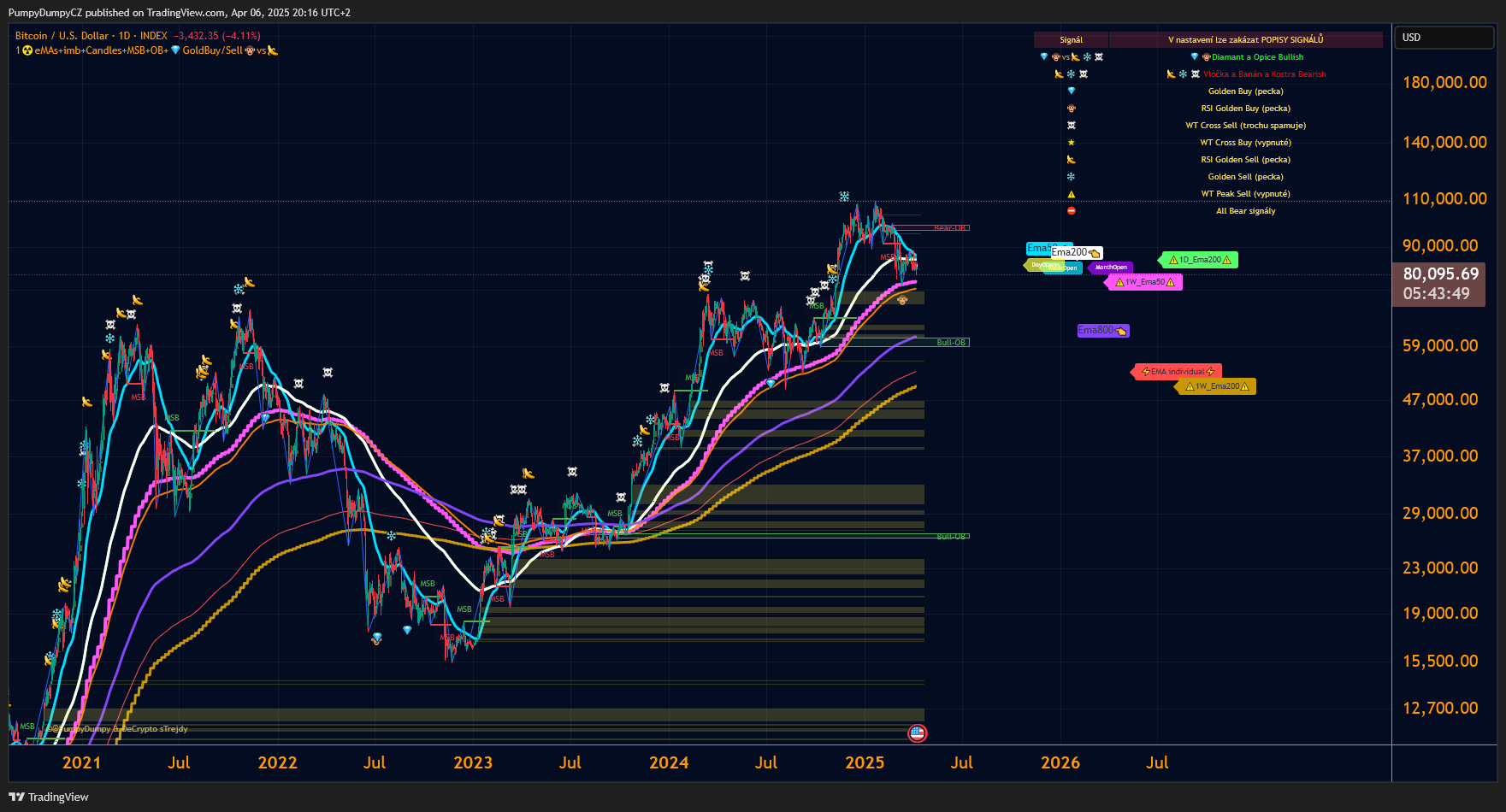Click the TradingView logo at bottom left
1506x812 pixels.
(x=49, y=797)
